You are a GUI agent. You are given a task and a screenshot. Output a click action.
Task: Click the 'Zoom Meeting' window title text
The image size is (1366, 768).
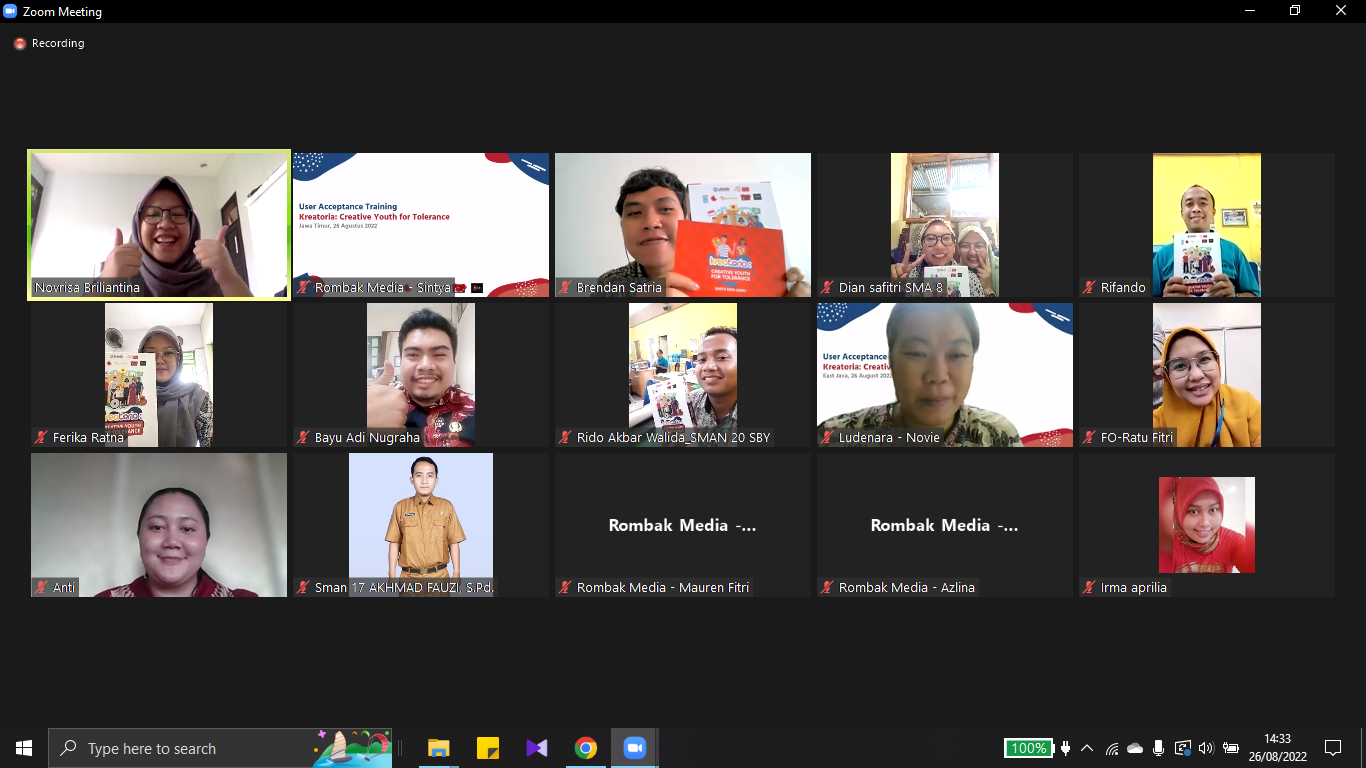point(62,12)
